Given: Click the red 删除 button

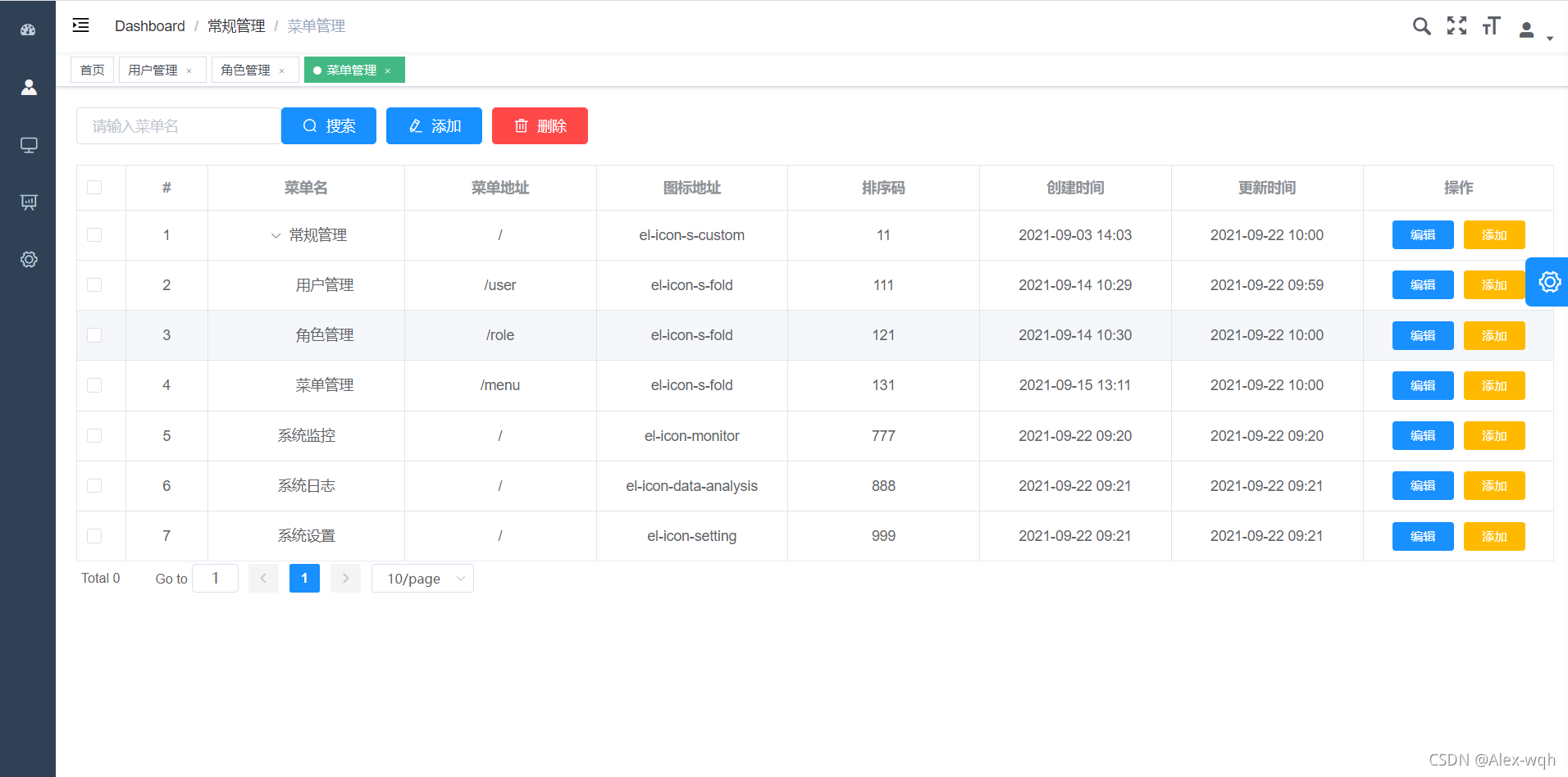Looking at the screenshot, I should coord(540,125).
